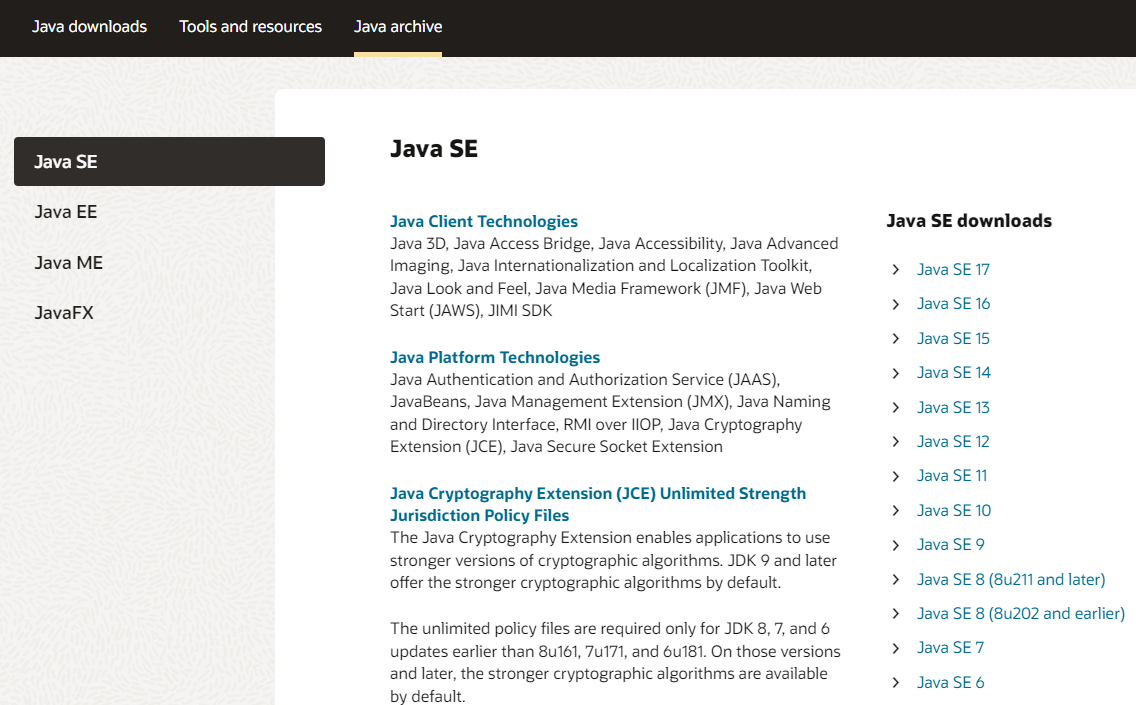The height and width of the screenshot is (705, 1136).
Task: Open the Java Client Technologies link
Action: [x=484, y=221]
